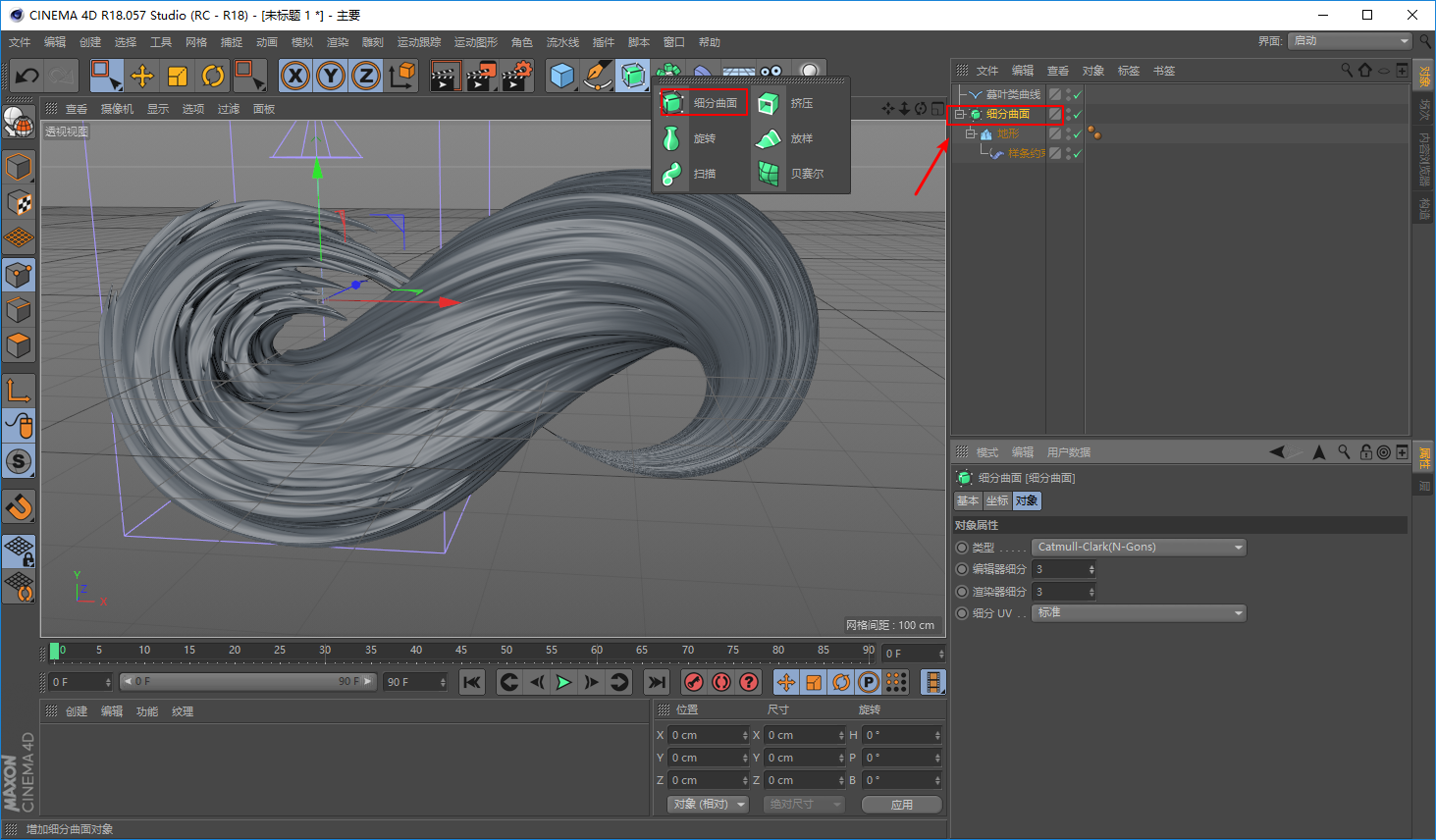Open the Spline pen tool icon
The image size is (1436, 840).
(597, 76)
